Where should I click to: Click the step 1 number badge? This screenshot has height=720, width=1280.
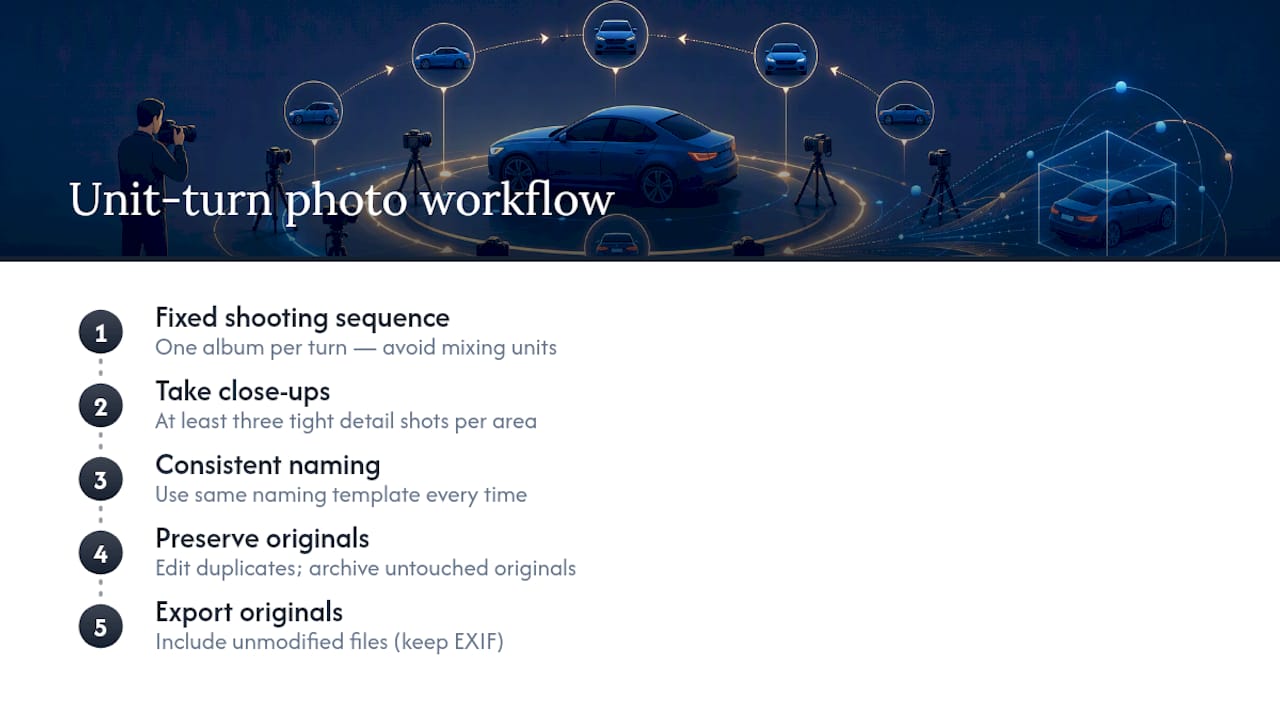[100, 333]
